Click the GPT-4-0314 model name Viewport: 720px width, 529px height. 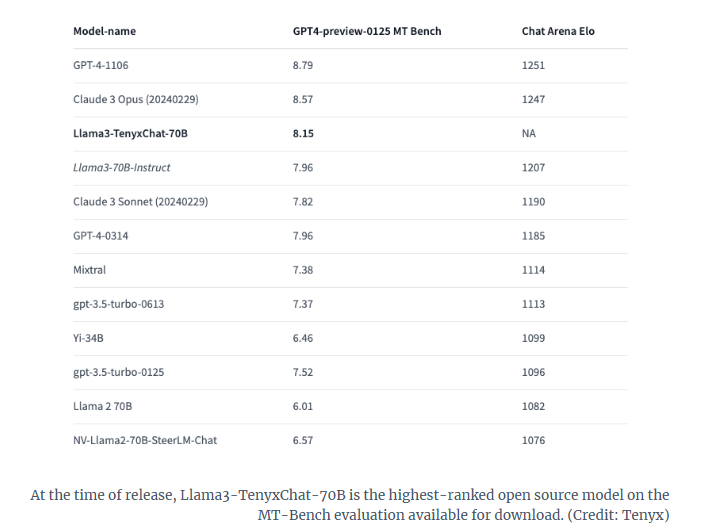pos(101,236)
